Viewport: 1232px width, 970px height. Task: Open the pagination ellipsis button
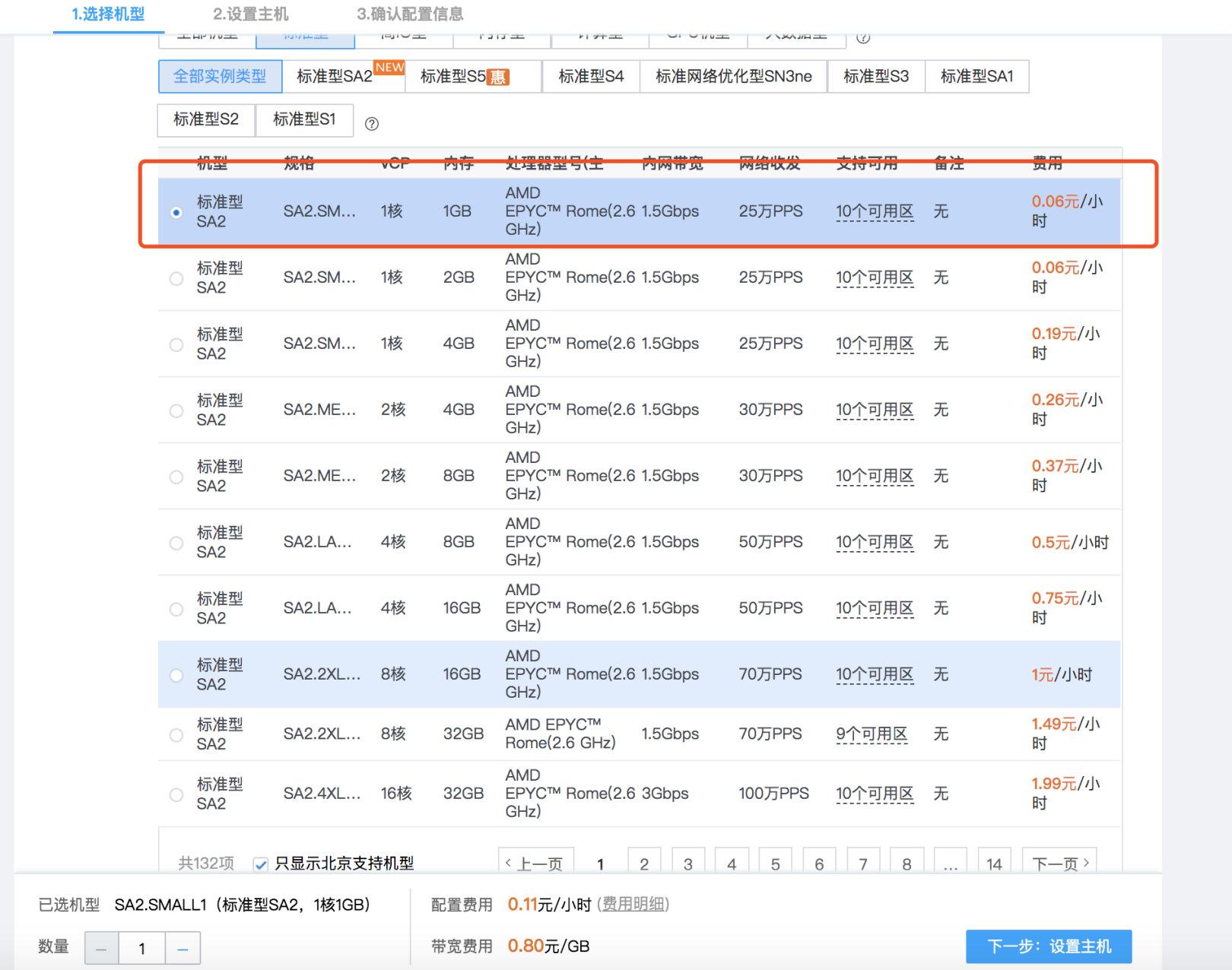[x=950, y=863]
